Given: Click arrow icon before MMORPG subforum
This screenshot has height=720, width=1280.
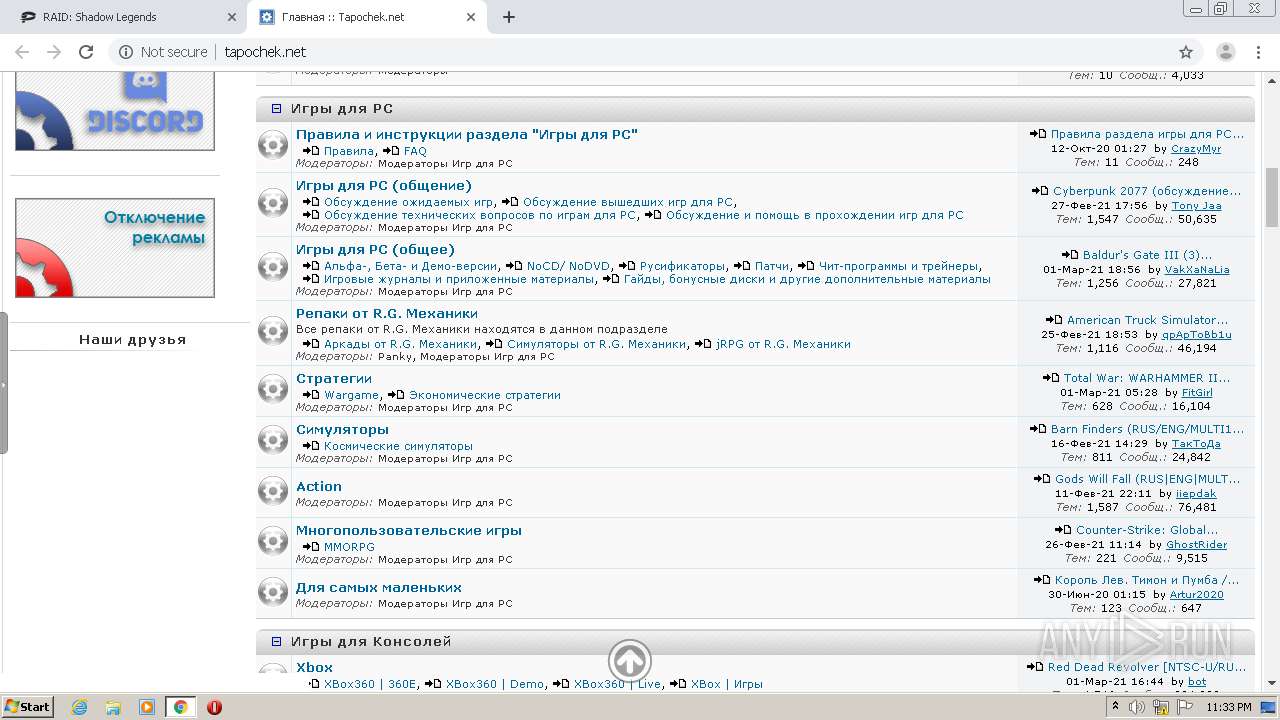Looking at the screenshot, I should point(311,547).
